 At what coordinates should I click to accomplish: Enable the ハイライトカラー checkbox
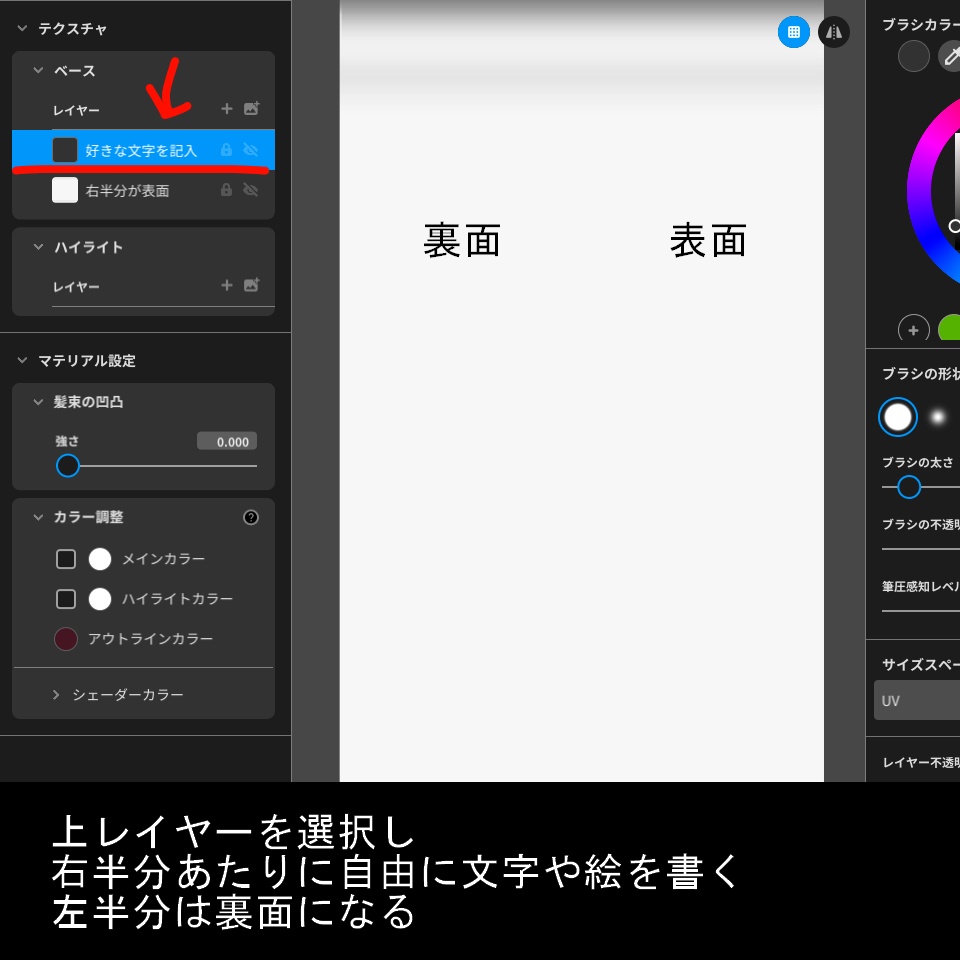[66, 598]
